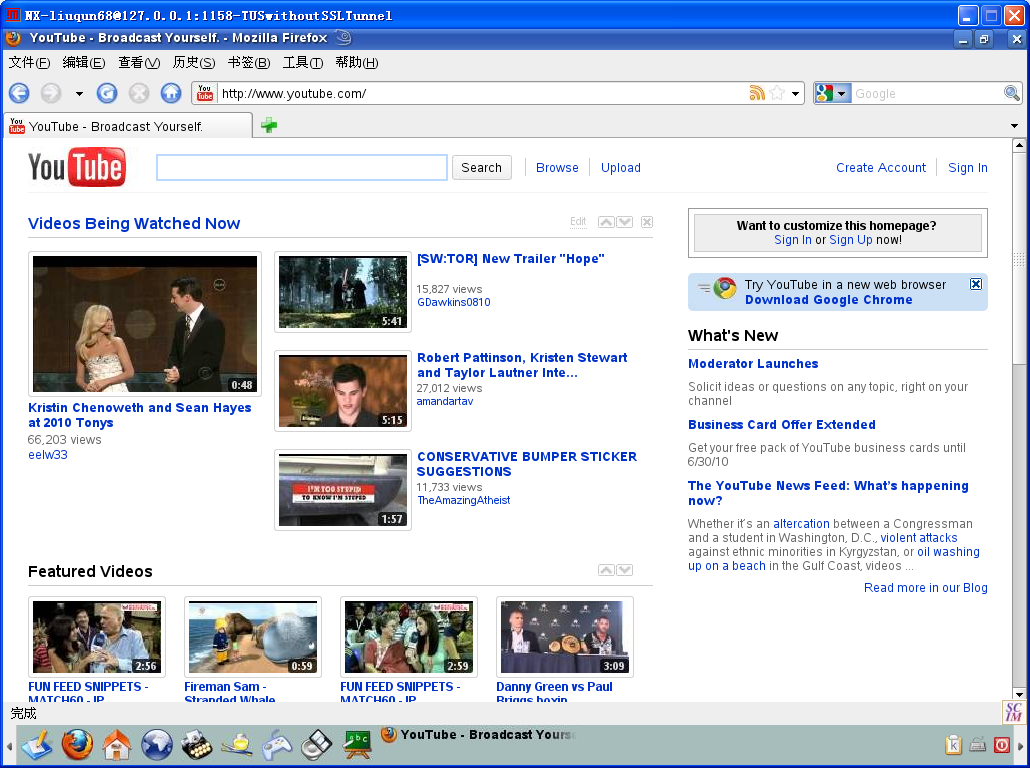Open the Fireman Sam Stranded Whale thumbnail
Viewport: 1030px width, 768px height.
(253, 637)
